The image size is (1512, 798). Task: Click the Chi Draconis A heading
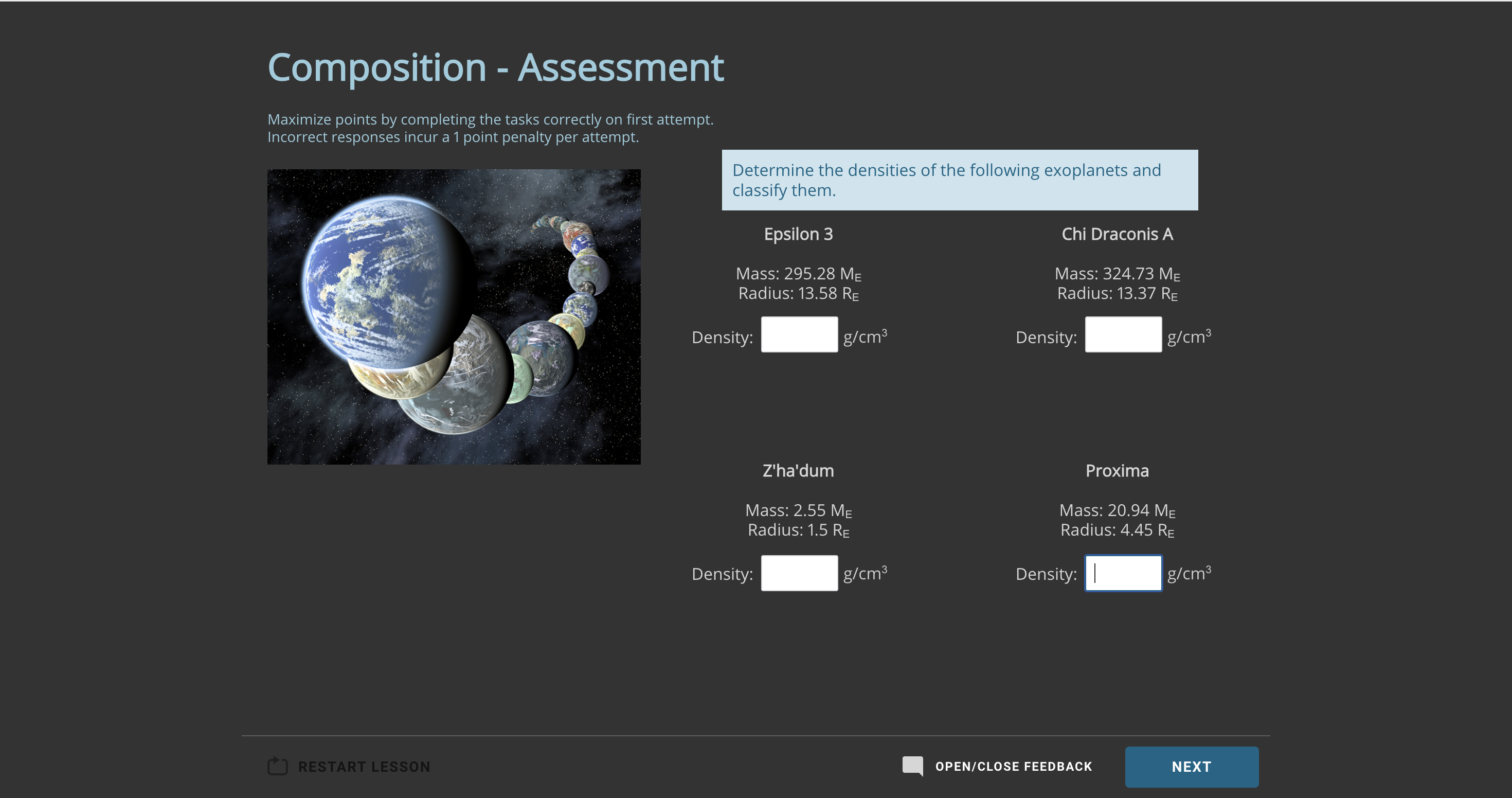pyautogui.click(x=1118, y=234)
